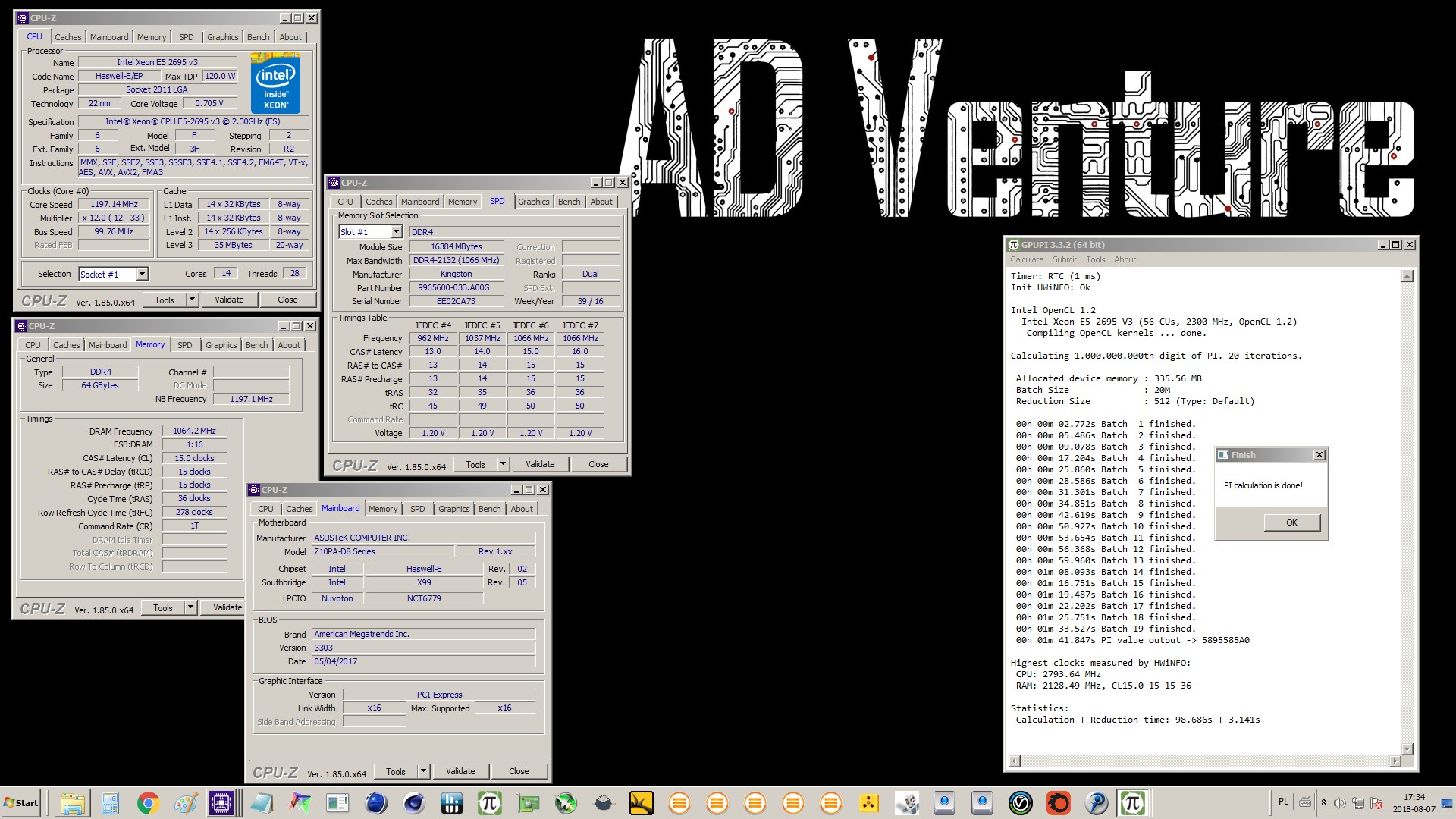This screenshot has width=1456, height=819.
Task: Open the About menu in GPUPI
Action: [1125, 259]
